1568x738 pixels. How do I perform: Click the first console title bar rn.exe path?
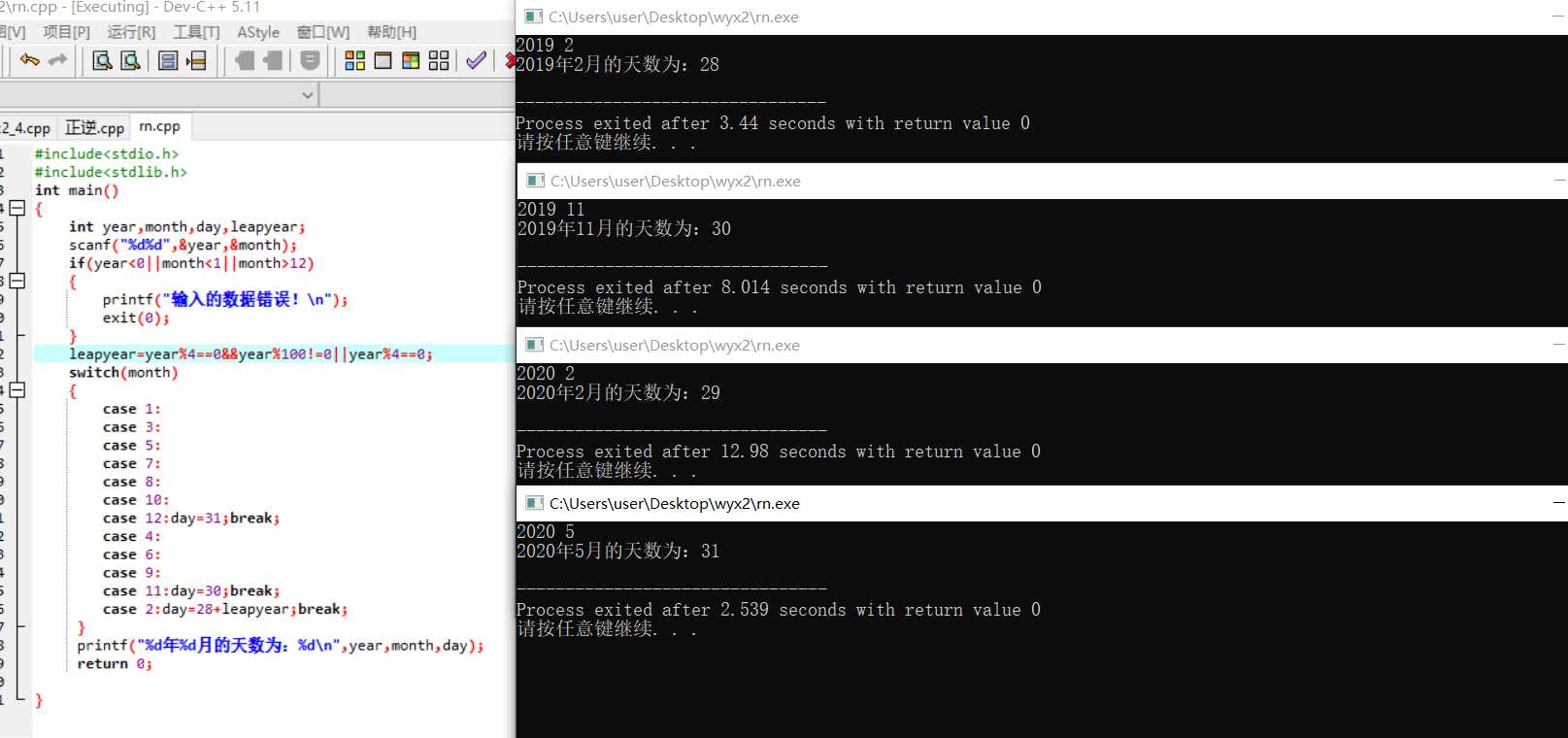[x=674, y=17]
